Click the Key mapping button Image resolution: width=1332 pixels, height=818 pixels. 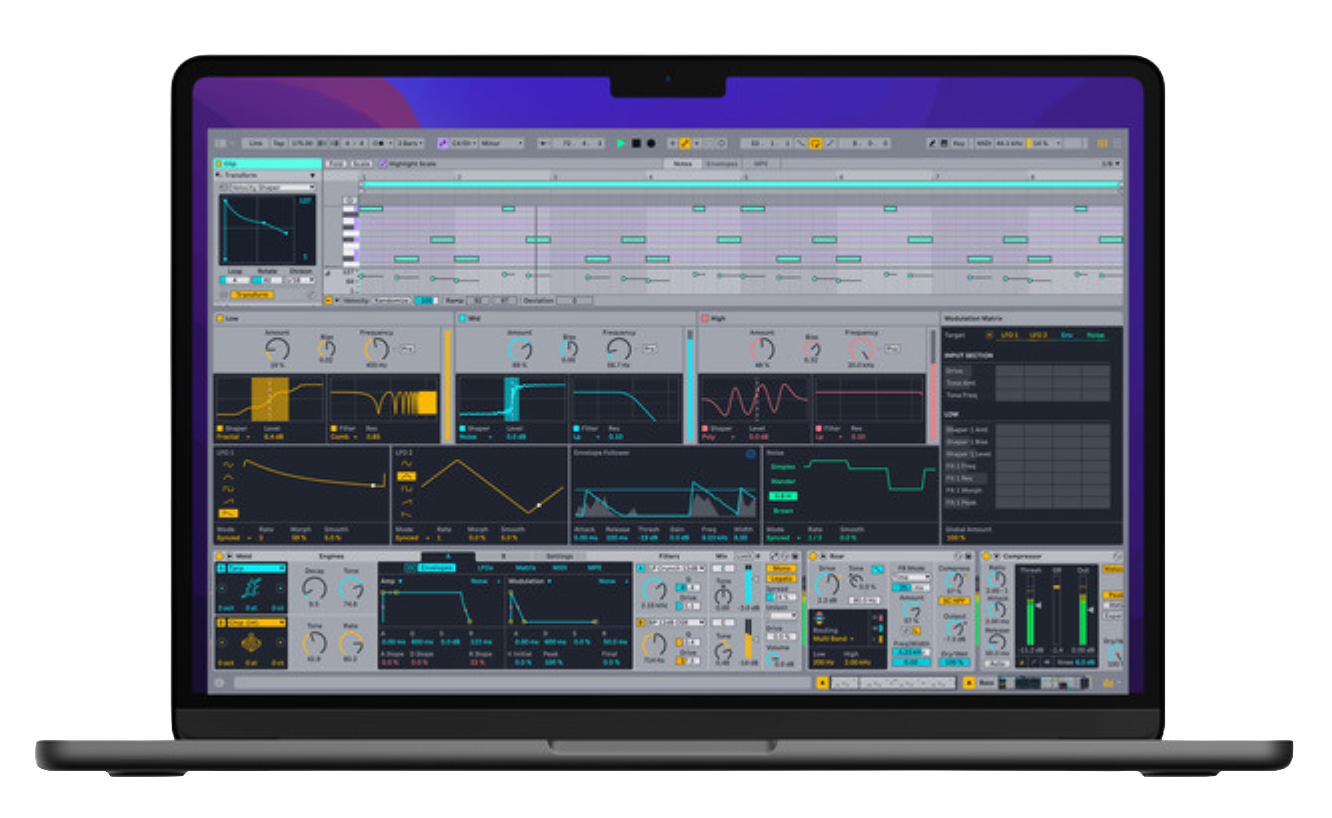pos(958,144)
